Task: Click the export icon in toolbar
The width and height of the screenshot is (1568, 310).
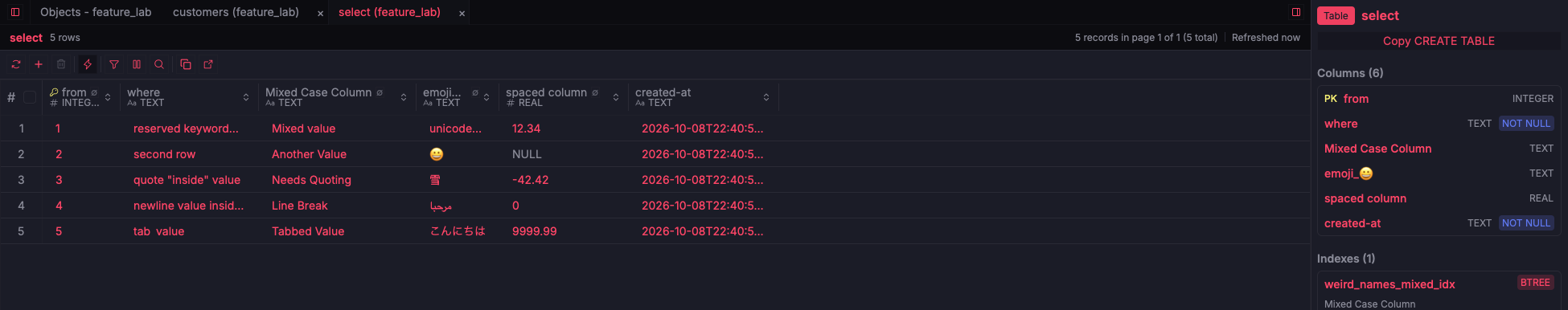Action: (x=208, y=64)
